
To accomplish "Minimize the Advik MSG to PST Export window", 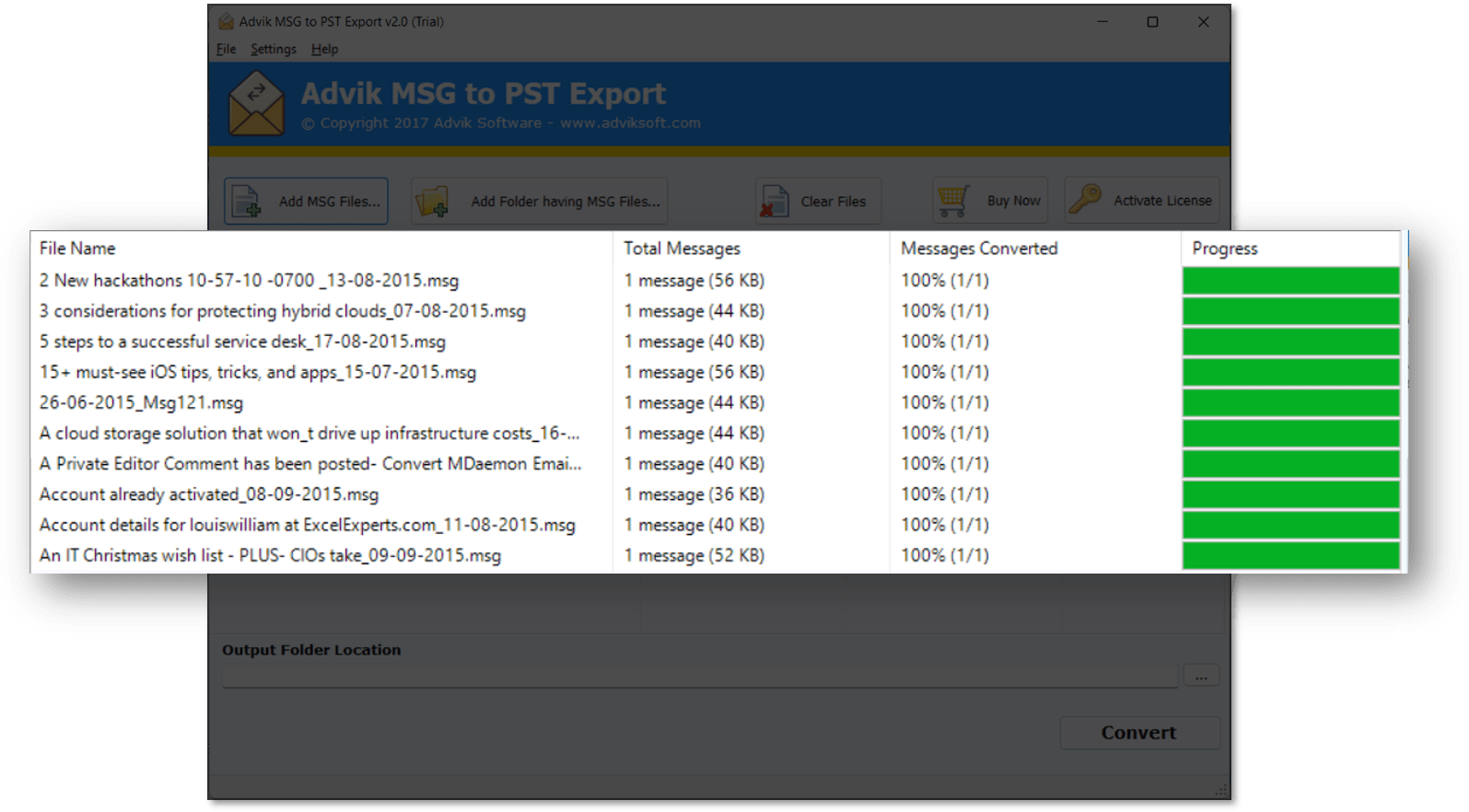I will (x=1102, y=21).
